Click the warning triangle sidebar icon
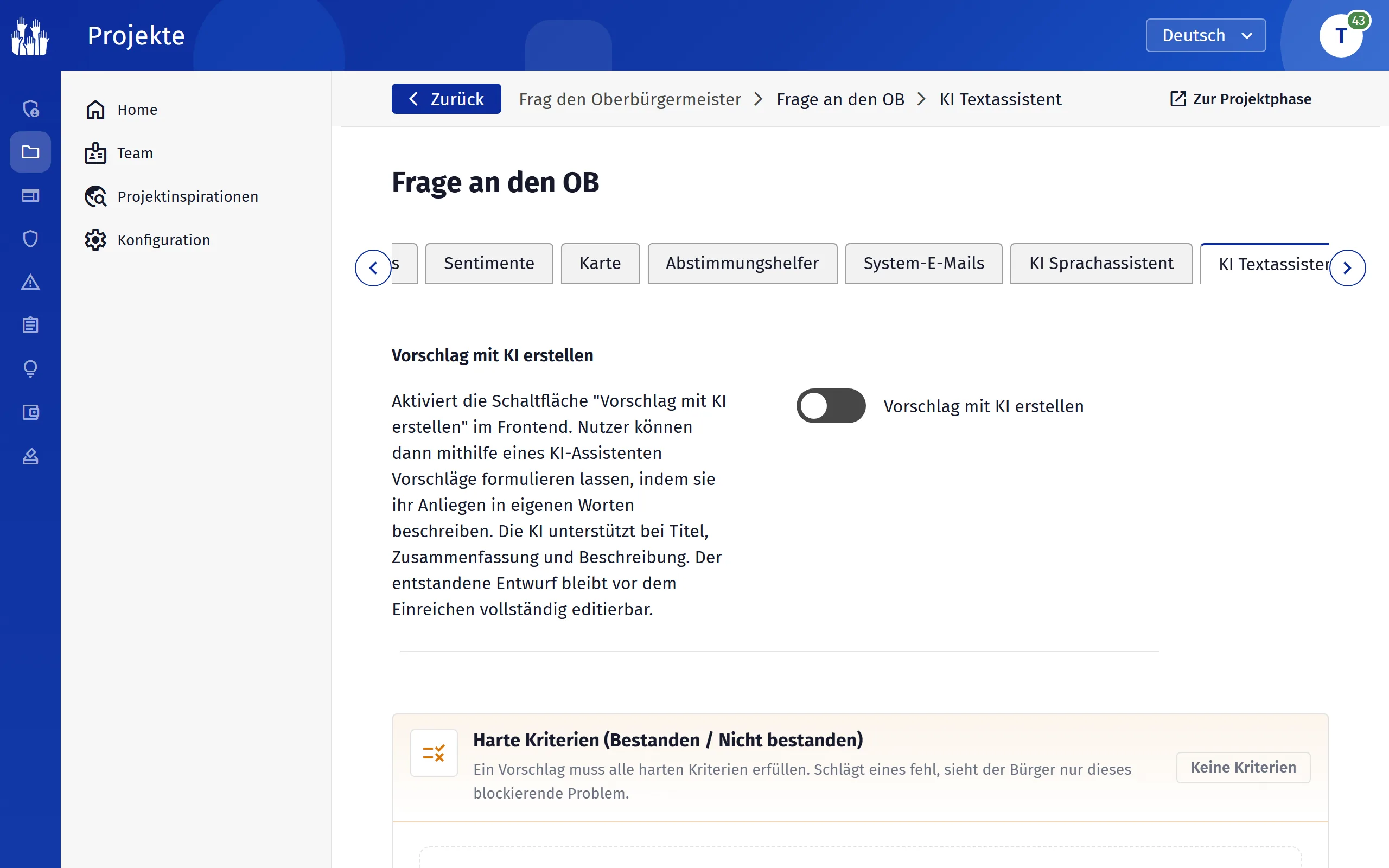The image size is (1389, 868). coord(30,282)
